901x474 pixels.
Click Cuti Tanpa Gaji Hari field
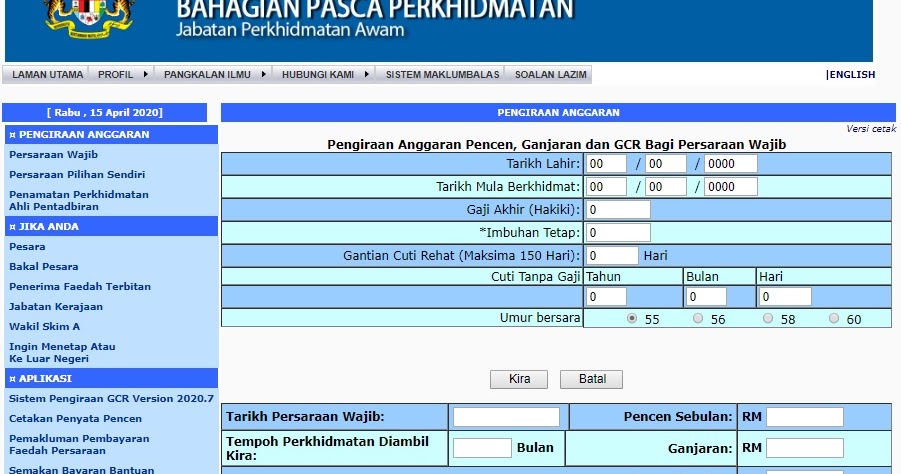785,296
